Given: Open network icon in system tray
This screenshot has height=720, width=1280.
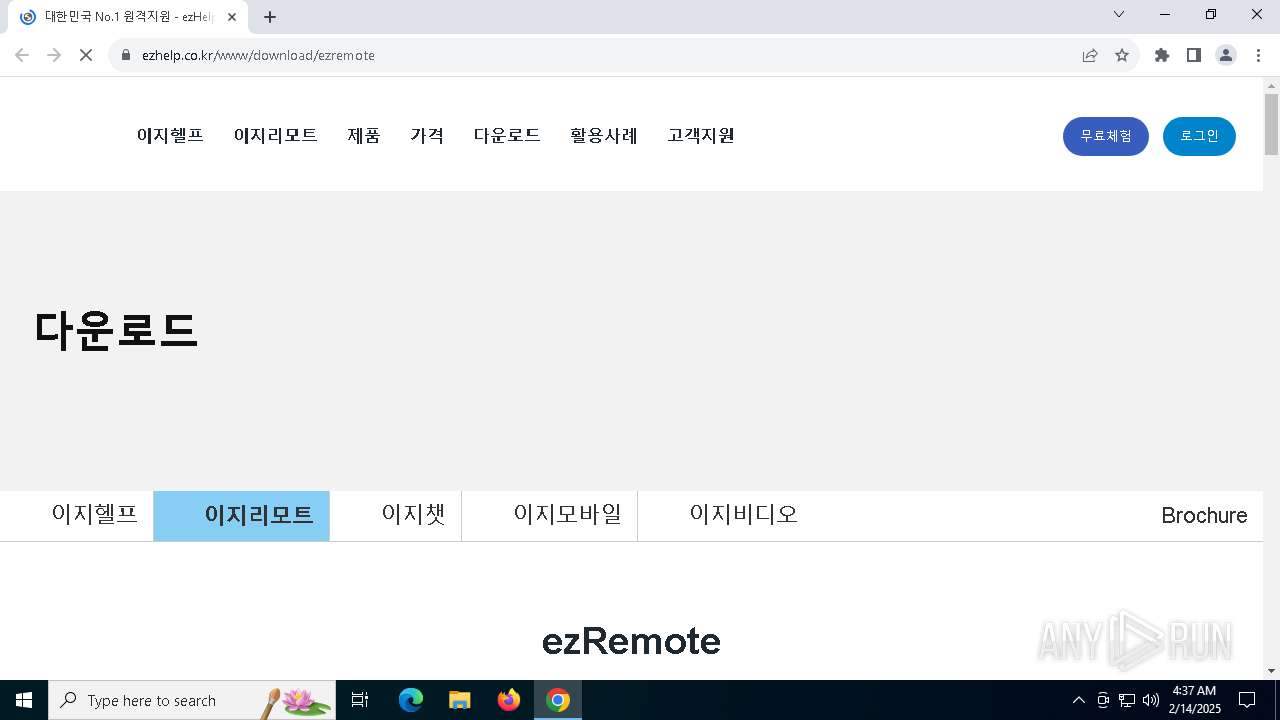Looking at the screenshot, I should click(1127, 700).
